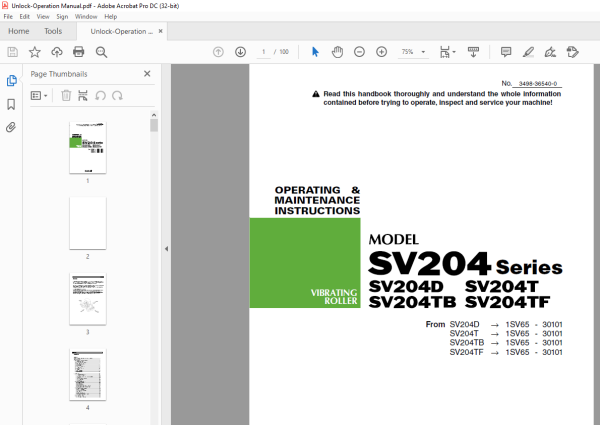This screenshot has width=600, height=425.
Task: Select page 3 thumbnail
Action: [x=88, y=299]
